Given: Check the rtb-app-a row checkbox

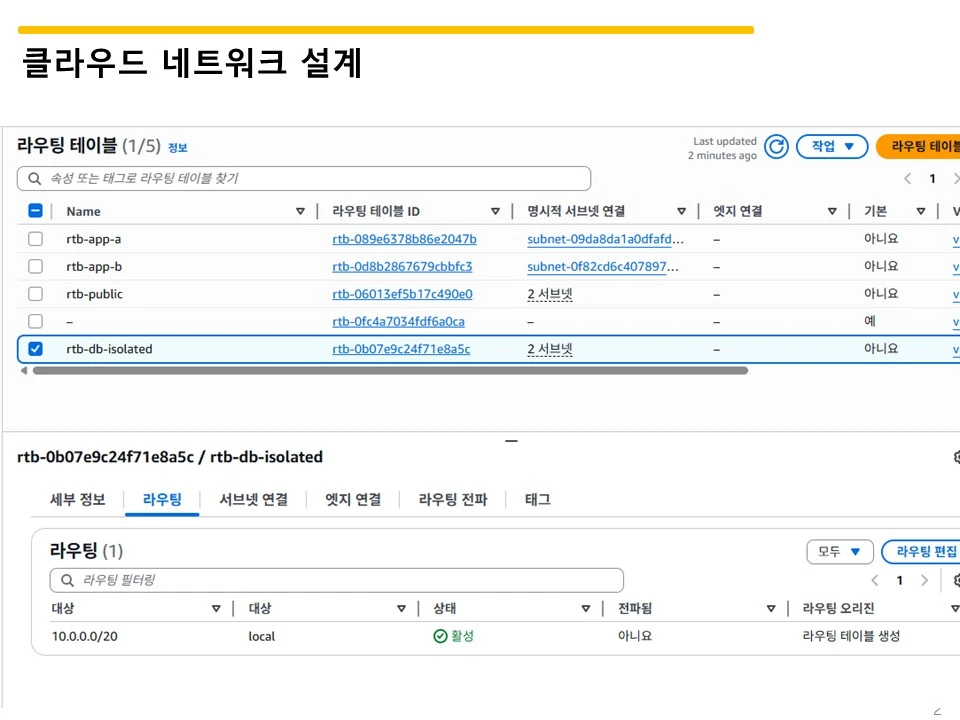Looking at the screenshot, I should 36,239.
